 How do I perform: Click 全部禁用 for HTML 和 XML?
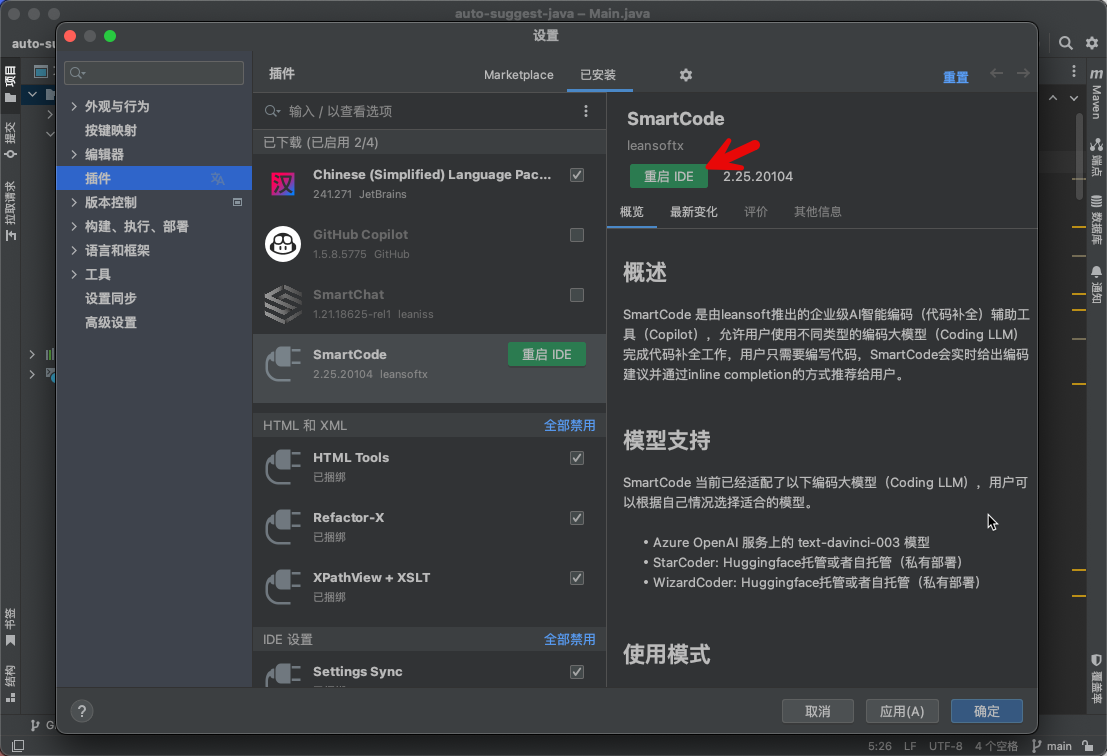click(x=569, y=426)
